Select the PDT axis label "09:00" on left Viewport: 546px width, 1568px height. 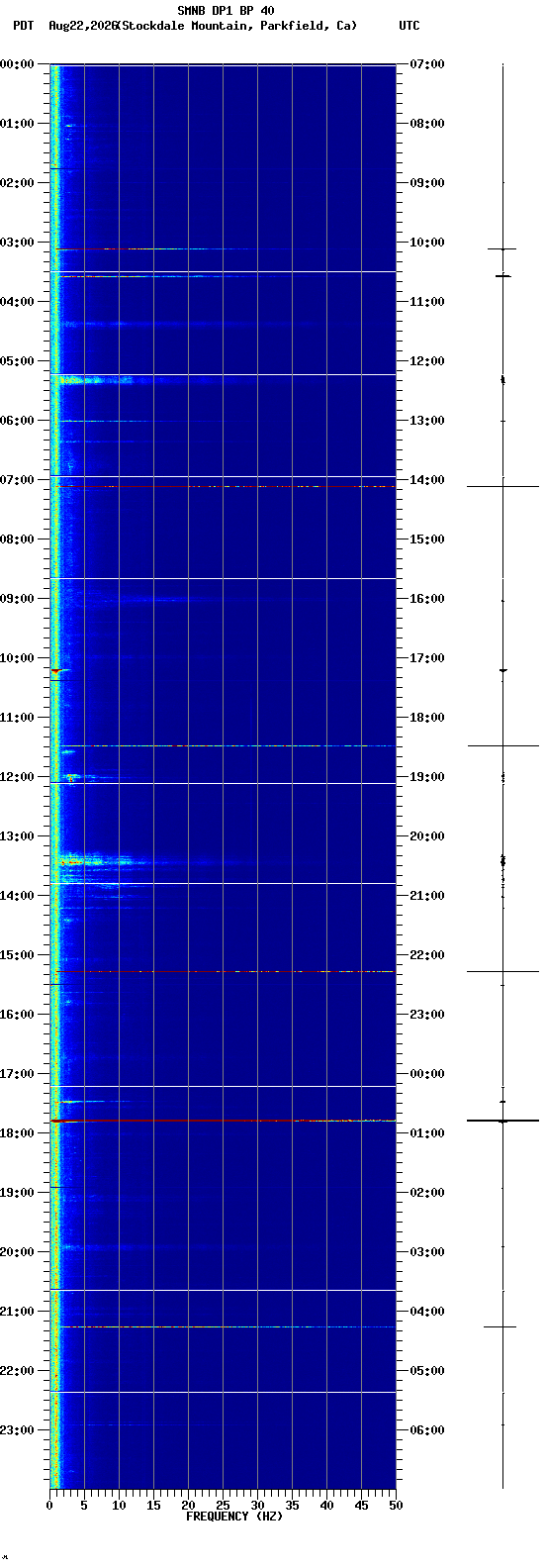17,599
